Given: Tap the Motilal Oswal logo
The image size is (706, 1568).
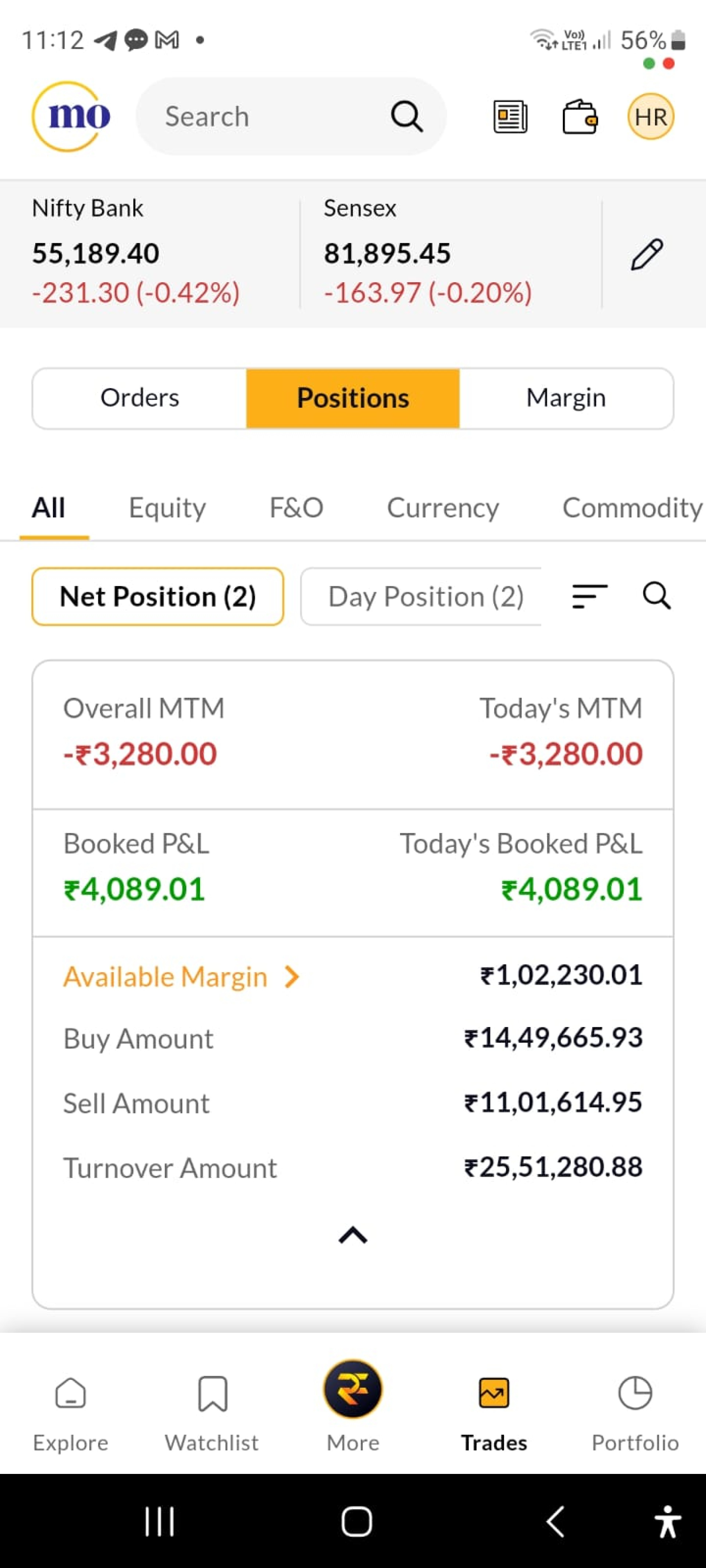Looking at the screenshot, I should pos(71,116).
